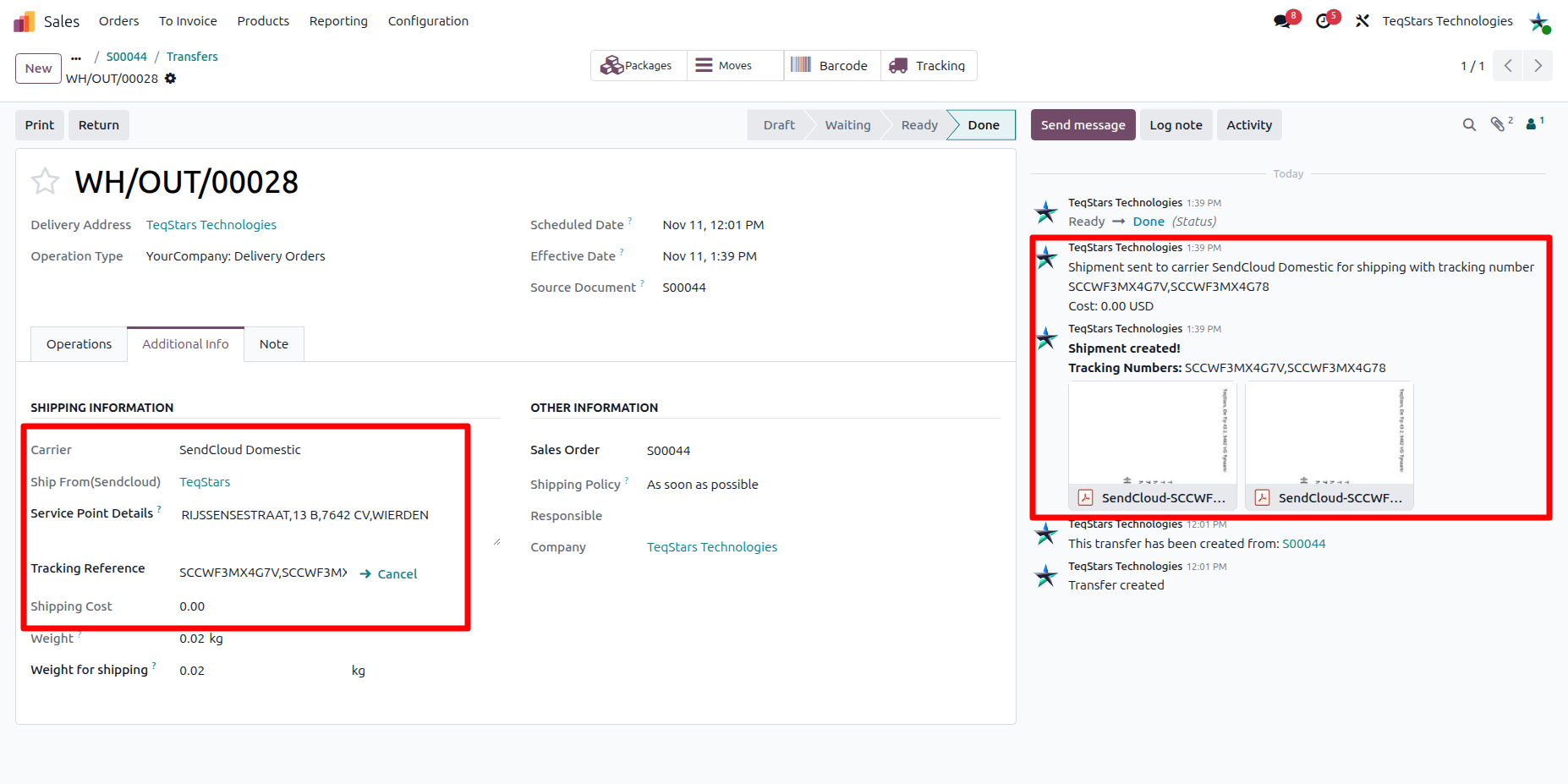Click the New button
Image resolution: width=1568 pixels, height=784 pixels.
(x=38, y=69)
